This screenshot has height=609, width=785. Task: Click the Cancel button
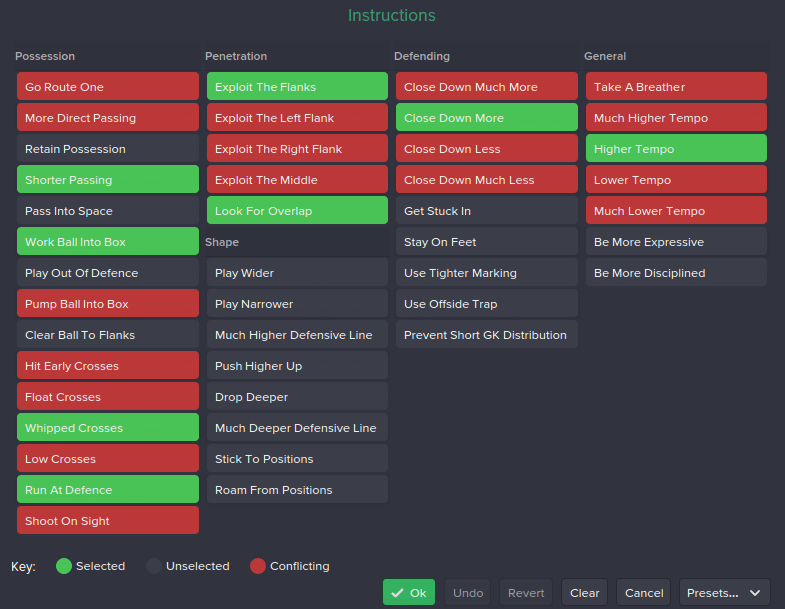[x=643, y=592]
